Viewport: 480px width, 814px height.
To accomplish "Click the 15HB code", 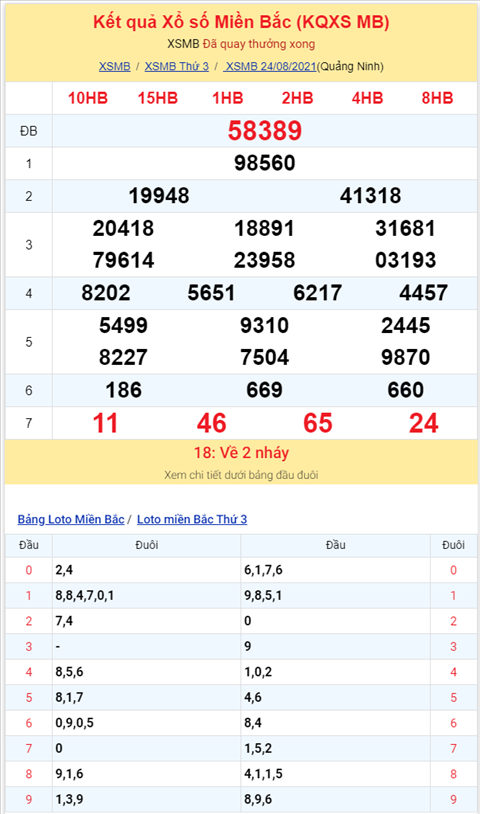I will click(x=158, y=98).
